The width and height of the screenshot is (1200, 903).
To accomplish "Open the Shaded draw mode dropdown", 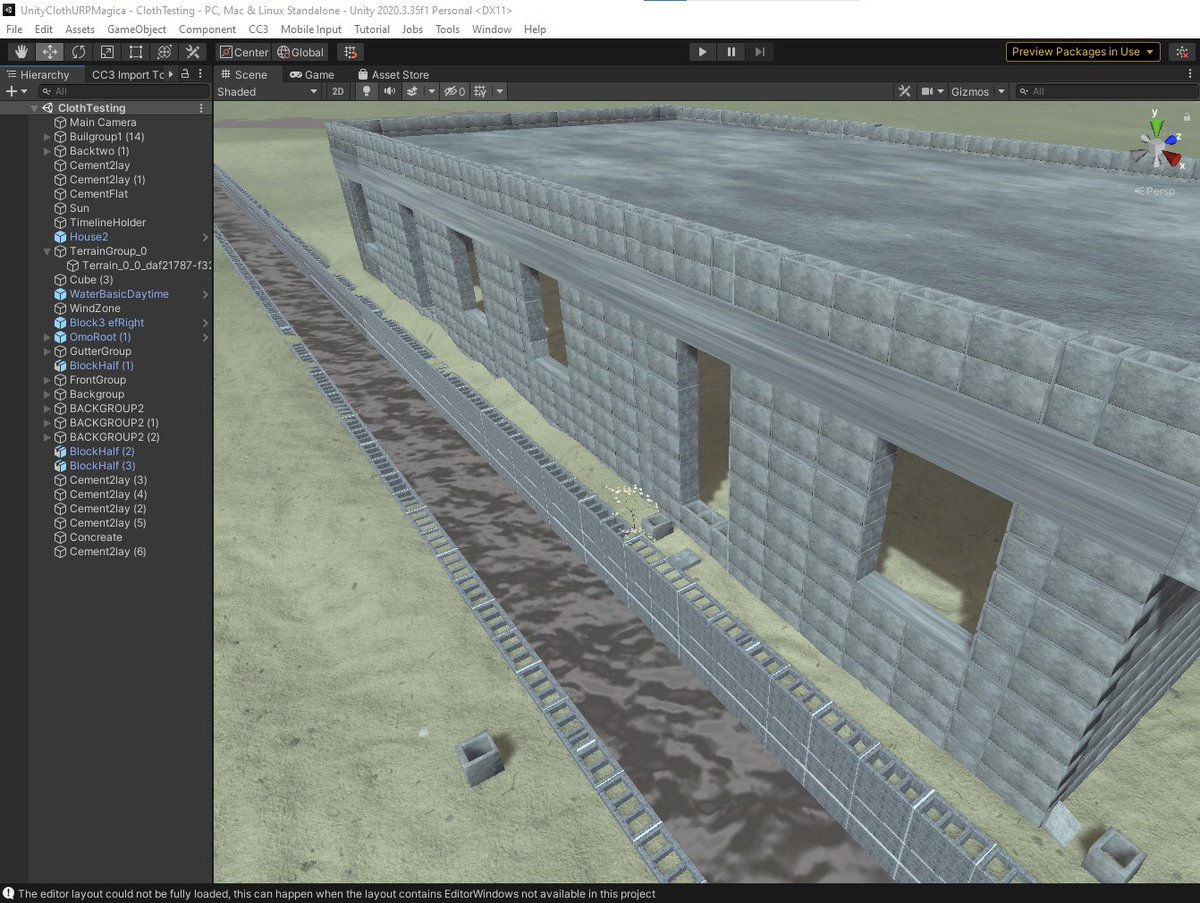I will 268,91.
